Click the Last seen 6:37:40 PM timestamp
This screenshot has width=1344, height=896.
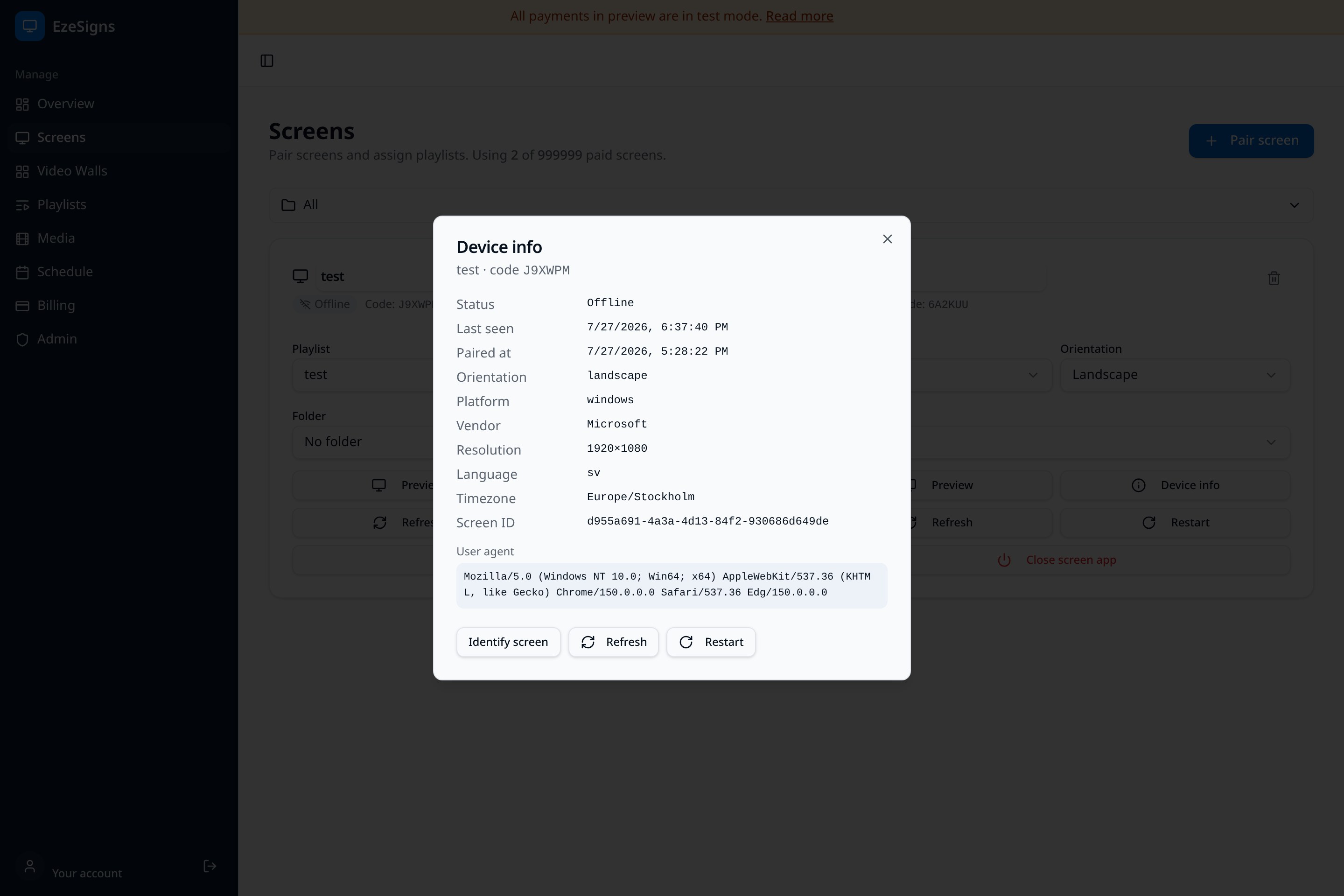point(657,328)
